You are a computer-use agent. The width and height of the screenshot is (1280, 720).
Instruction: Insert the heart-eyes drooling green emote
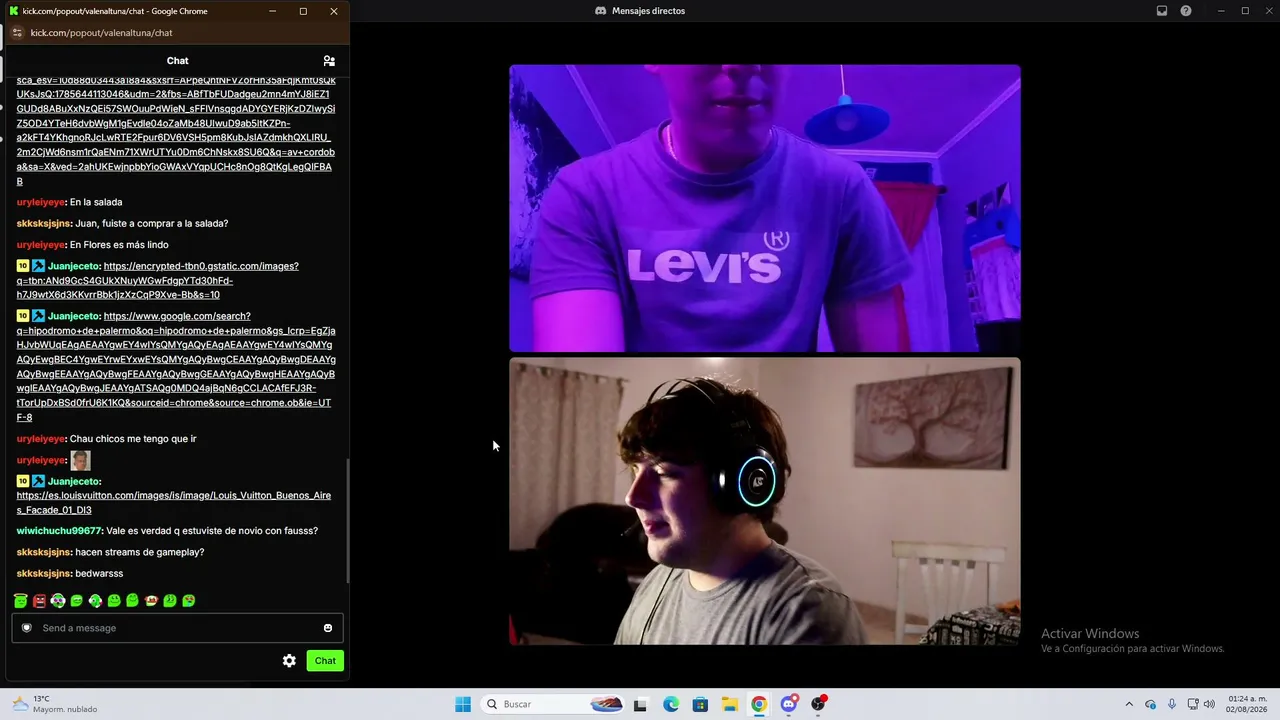tap(189, 601)
